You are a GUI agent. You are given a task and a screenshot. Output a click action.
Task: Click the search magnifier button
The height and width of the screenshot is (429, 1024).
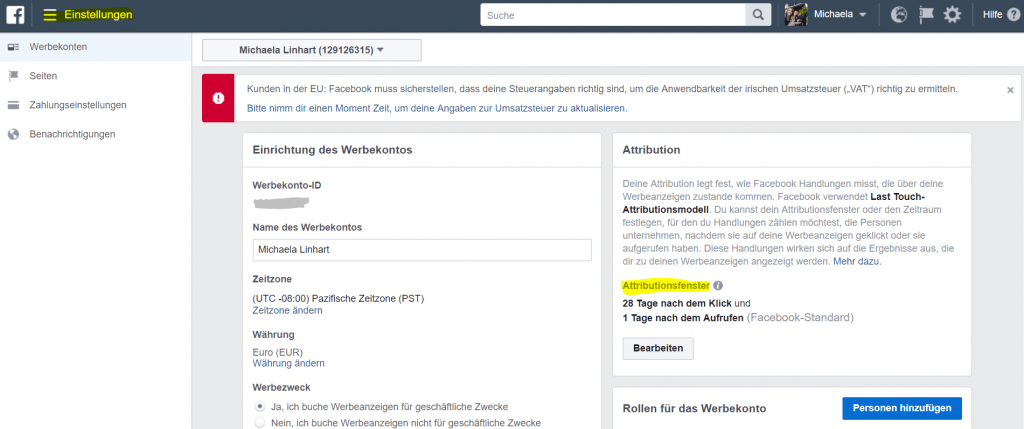(758, 14)
